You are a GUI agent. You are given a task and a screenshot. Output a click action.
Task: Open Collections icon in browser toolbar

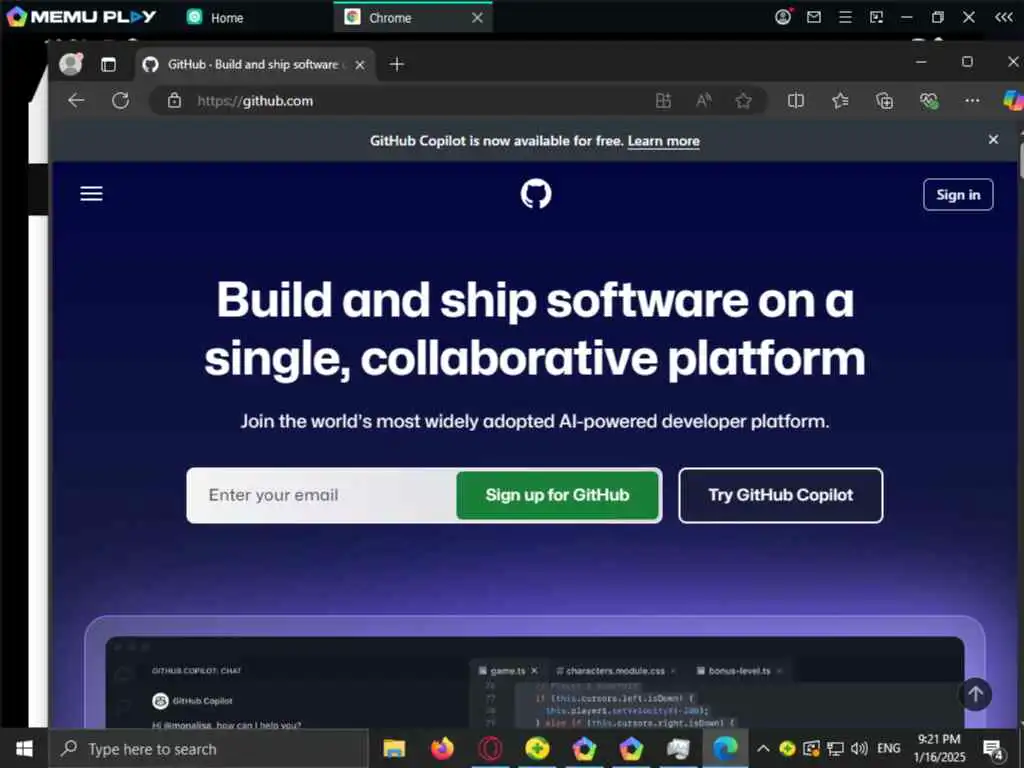[884, 101]
